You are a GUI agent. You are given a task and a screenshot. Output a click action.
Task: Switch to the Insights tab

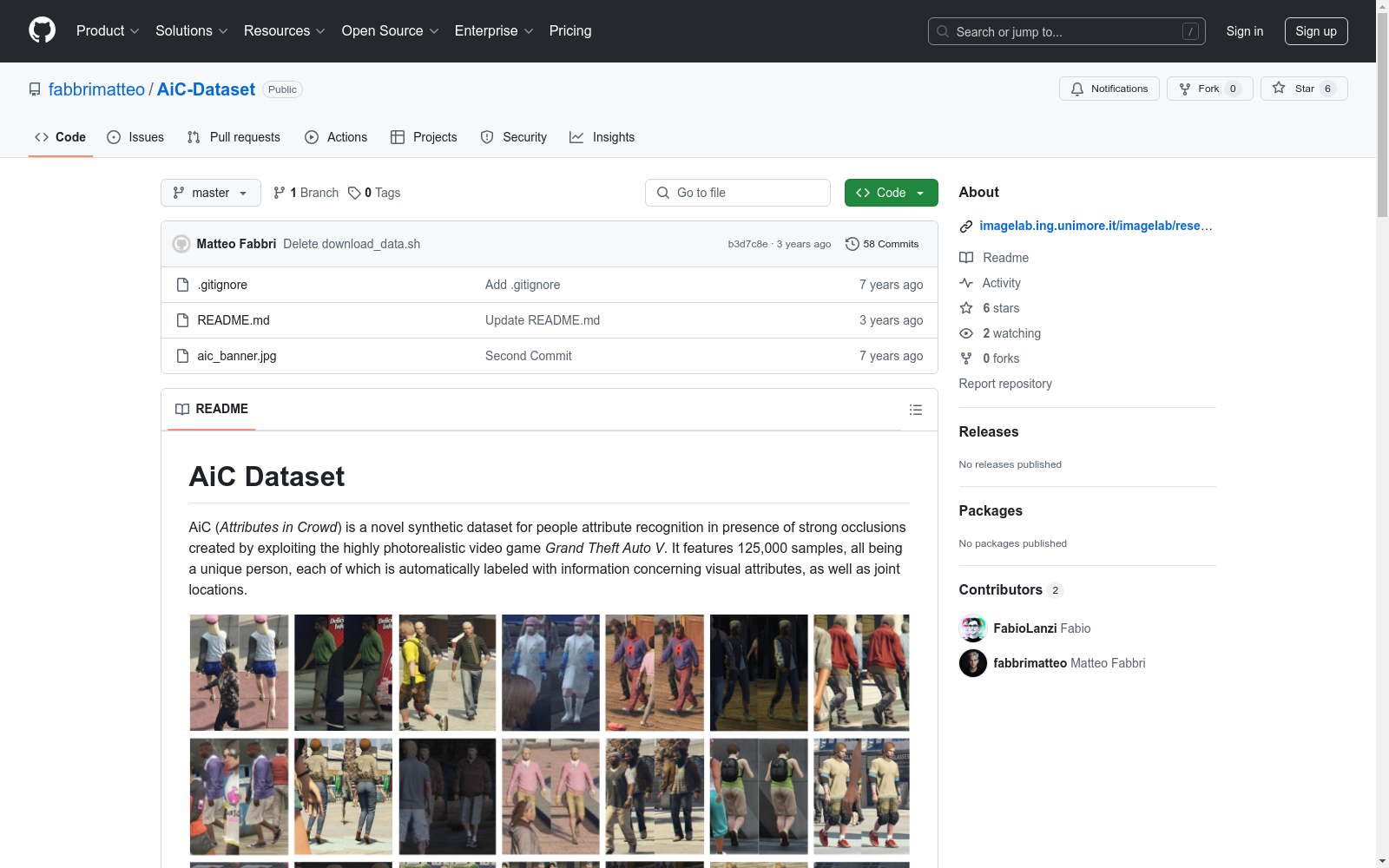click(602, 137)
